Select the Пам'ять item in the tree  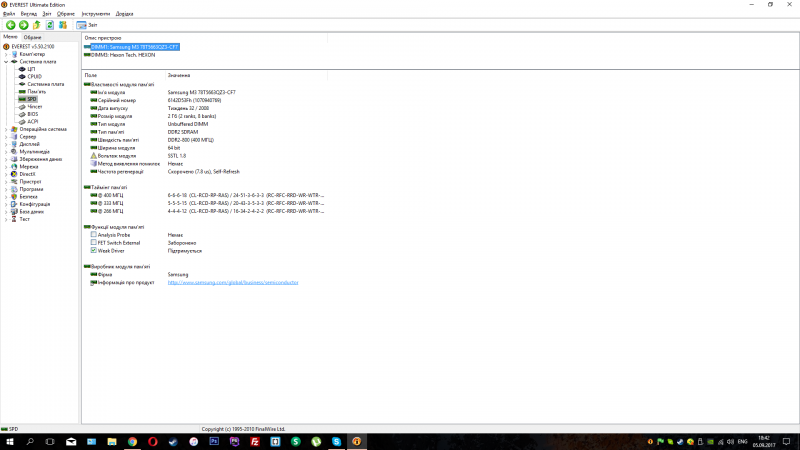pyautogui.click(x=37, y=91)
